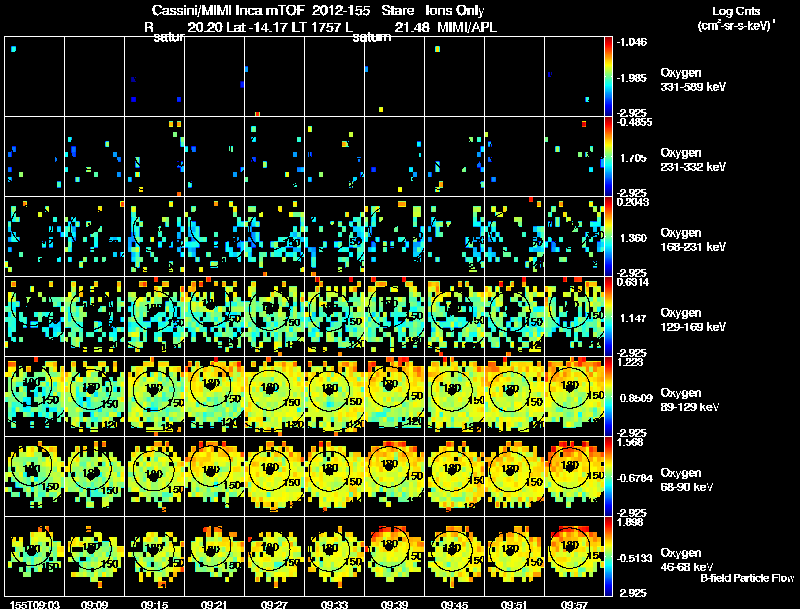Open the 09:57 image in 46-68 keV row

tap(574, 556)
